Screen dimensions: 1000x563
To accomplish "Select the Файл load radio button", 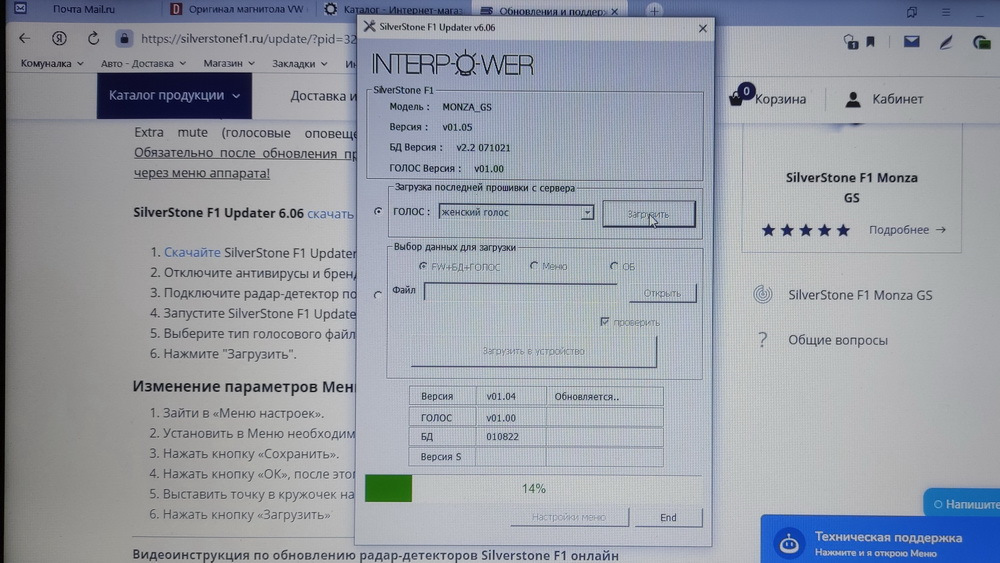I will tap(378, 295).
